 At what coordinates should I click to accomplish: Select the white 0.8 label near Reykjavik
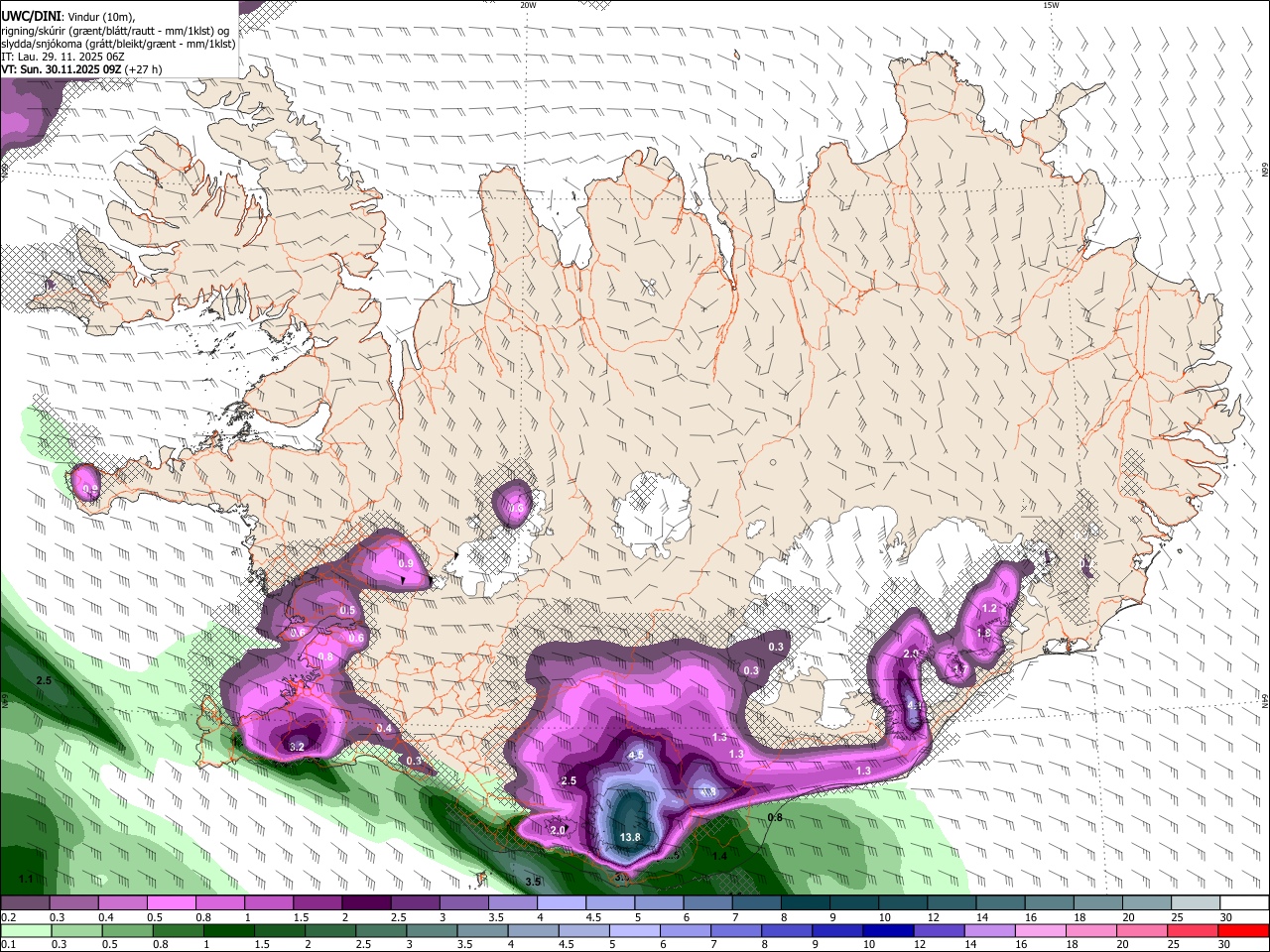coord(325,656)
